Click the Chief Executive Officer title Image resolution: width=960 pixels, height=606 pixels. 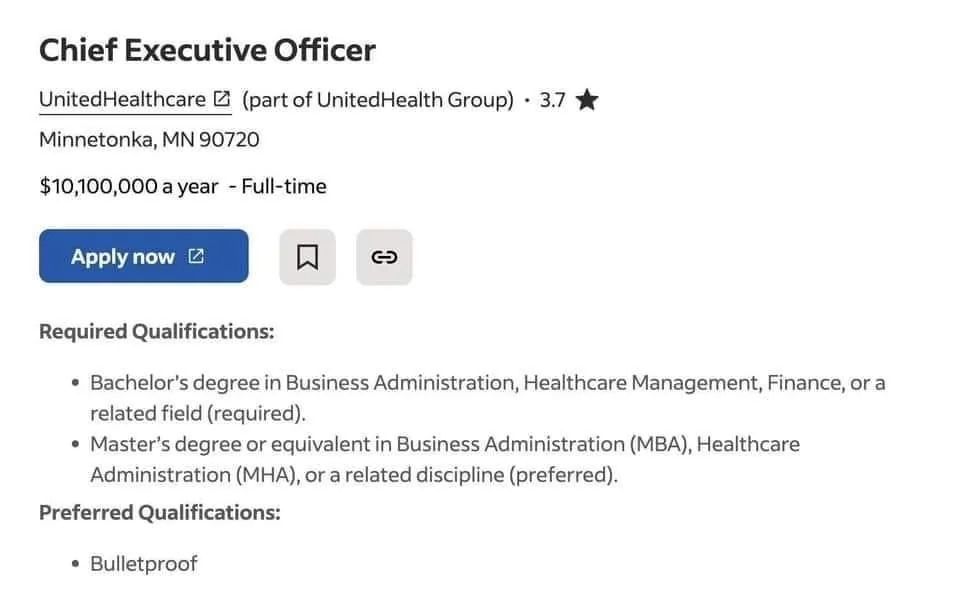[x=207, y=50]
